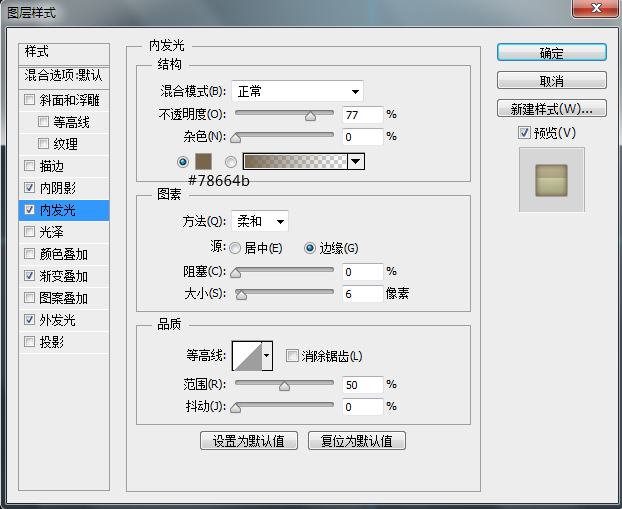Click the 大小 slider handle
622x509 pixels.
click(241, 294)
